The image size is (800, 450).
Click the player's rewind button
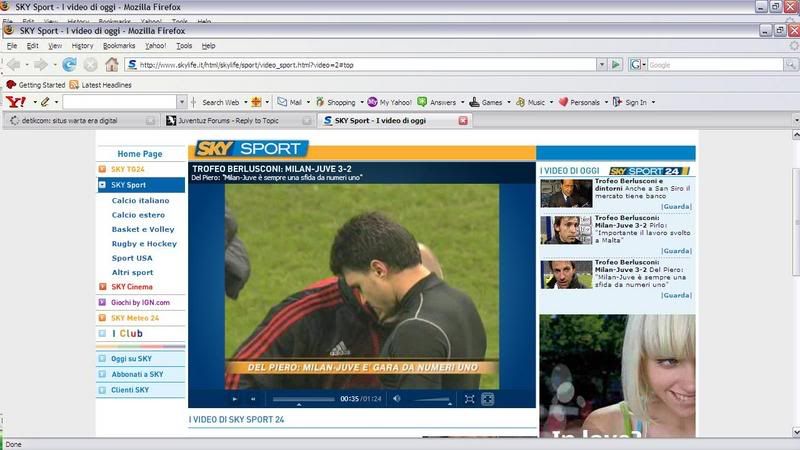coord(253,399)
